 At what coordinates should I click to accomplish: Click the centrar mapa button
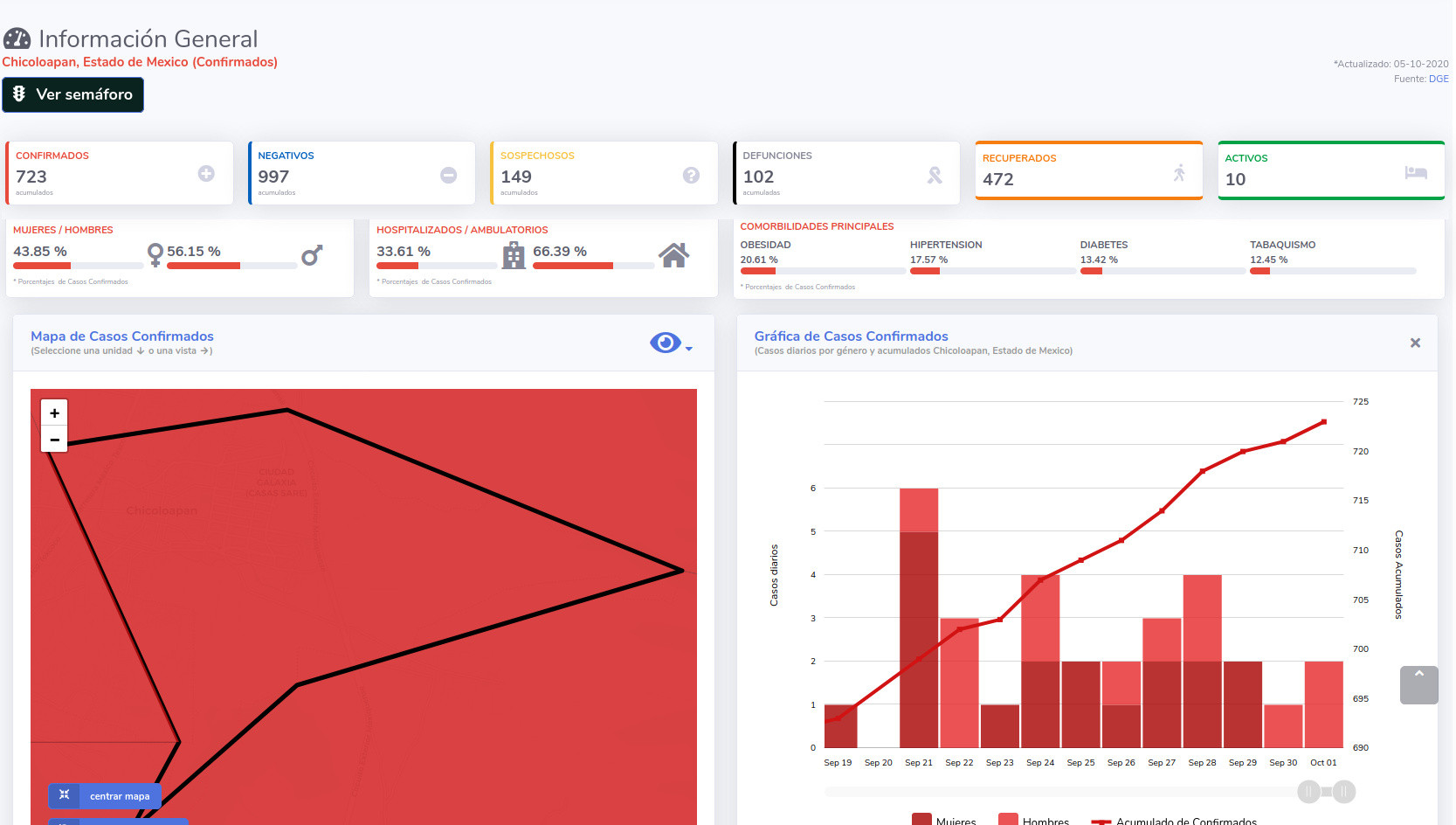[x=105, y=796]
